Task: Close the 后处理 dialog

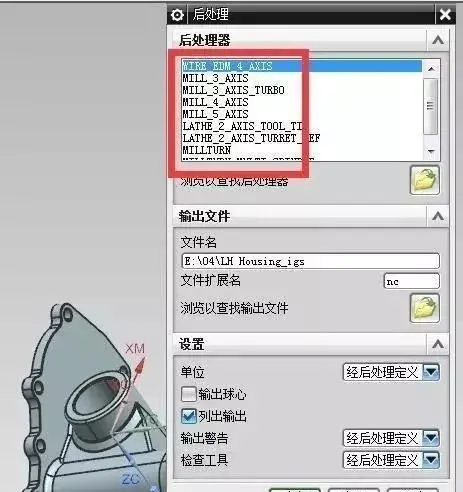Action: (445, 15)
